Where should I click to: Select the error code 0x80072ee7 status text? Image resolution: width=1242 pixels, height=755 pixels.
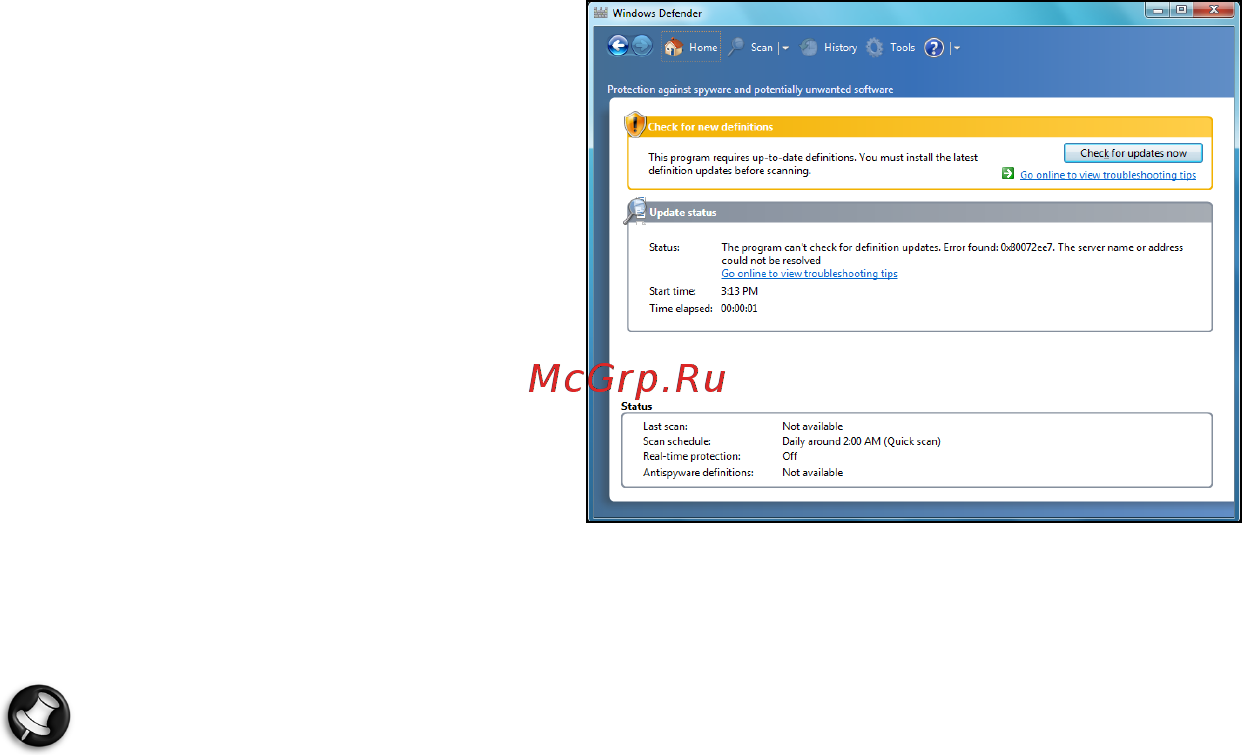coord(1027,247)
